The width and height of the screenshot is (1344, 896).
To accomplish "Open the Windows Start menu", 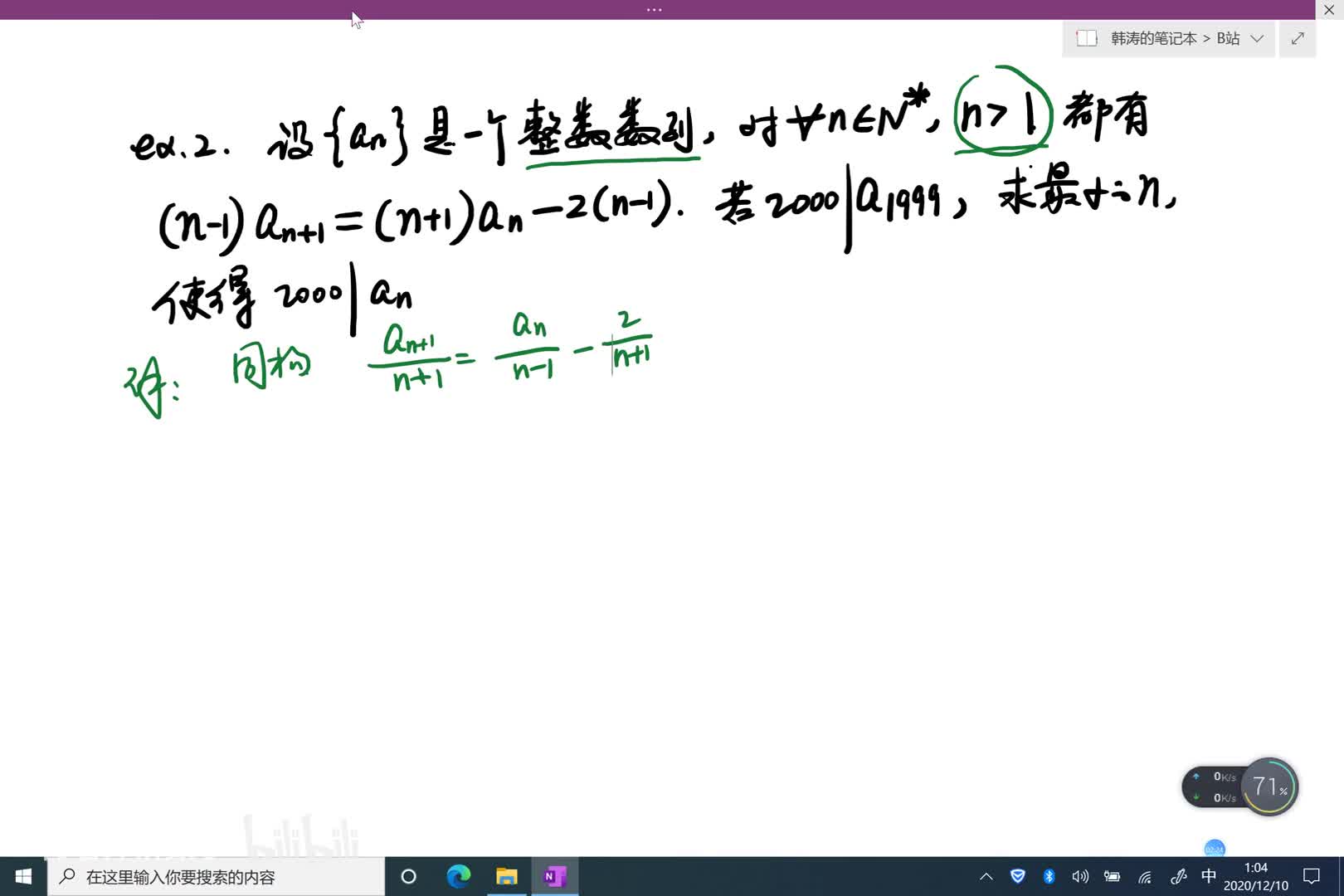I will pos(23,877).
